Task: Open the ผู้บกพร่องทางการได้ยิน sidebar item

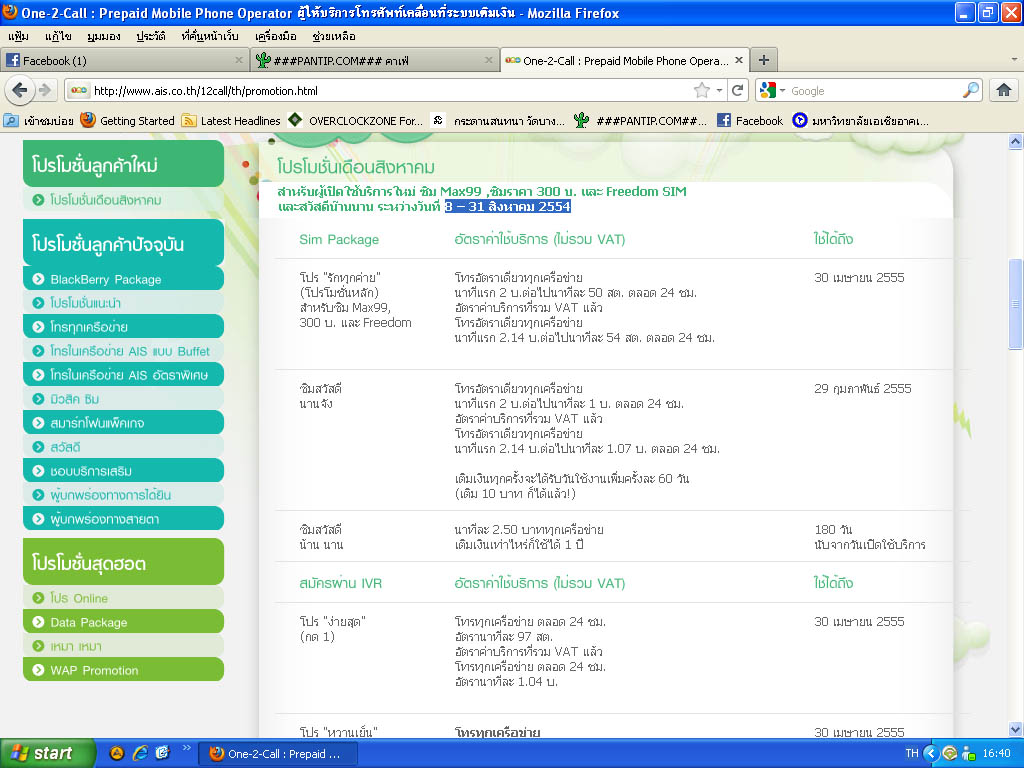Action: tap(123, 495)
